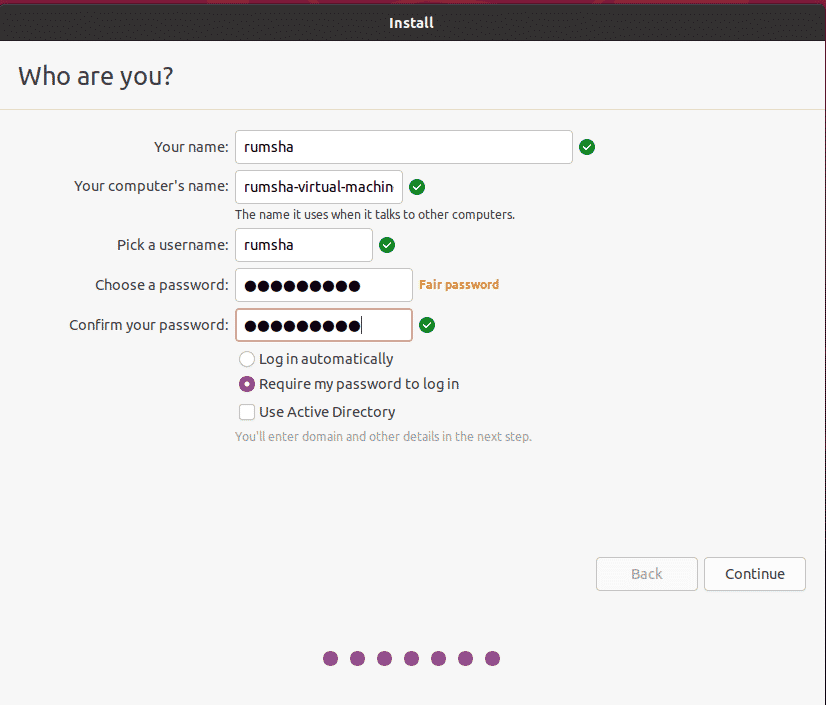Click in the Pick a username field
826x705 pixels.
[303, 245]
